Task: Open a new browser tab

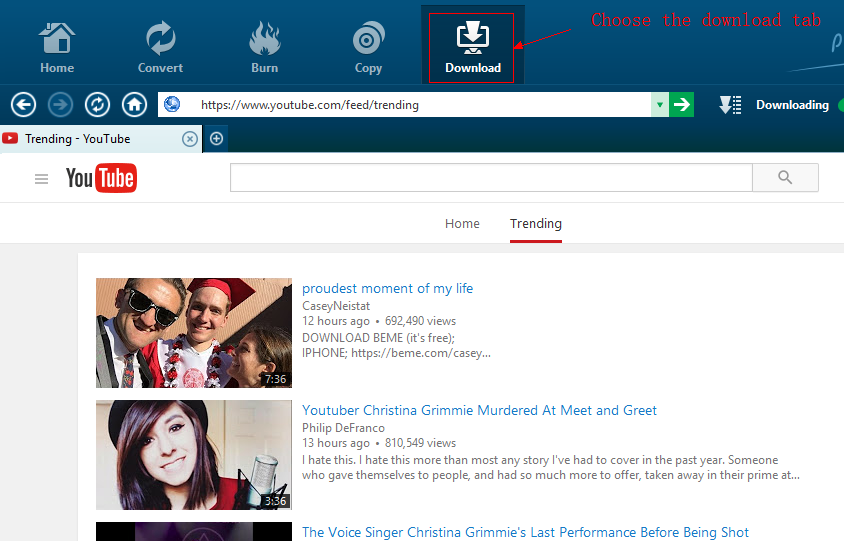Action: tap(216, 139)
